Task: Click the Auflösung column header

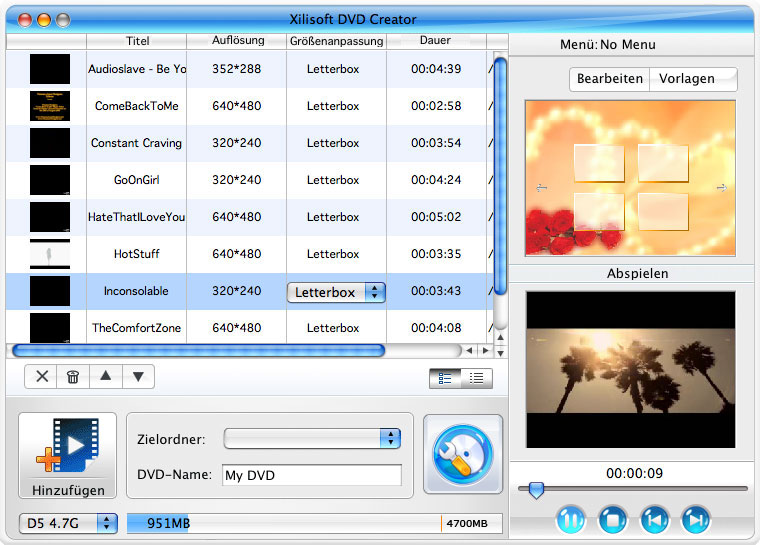Action: point(237,41)
